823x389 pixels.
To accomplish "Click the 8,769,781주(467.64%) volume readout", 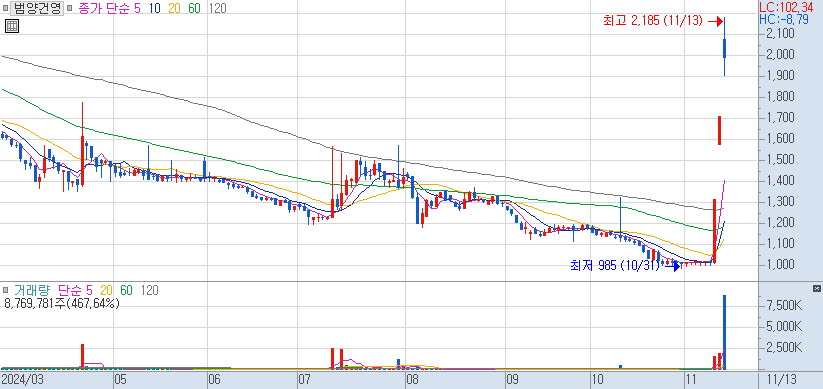I will click(61, 303).
